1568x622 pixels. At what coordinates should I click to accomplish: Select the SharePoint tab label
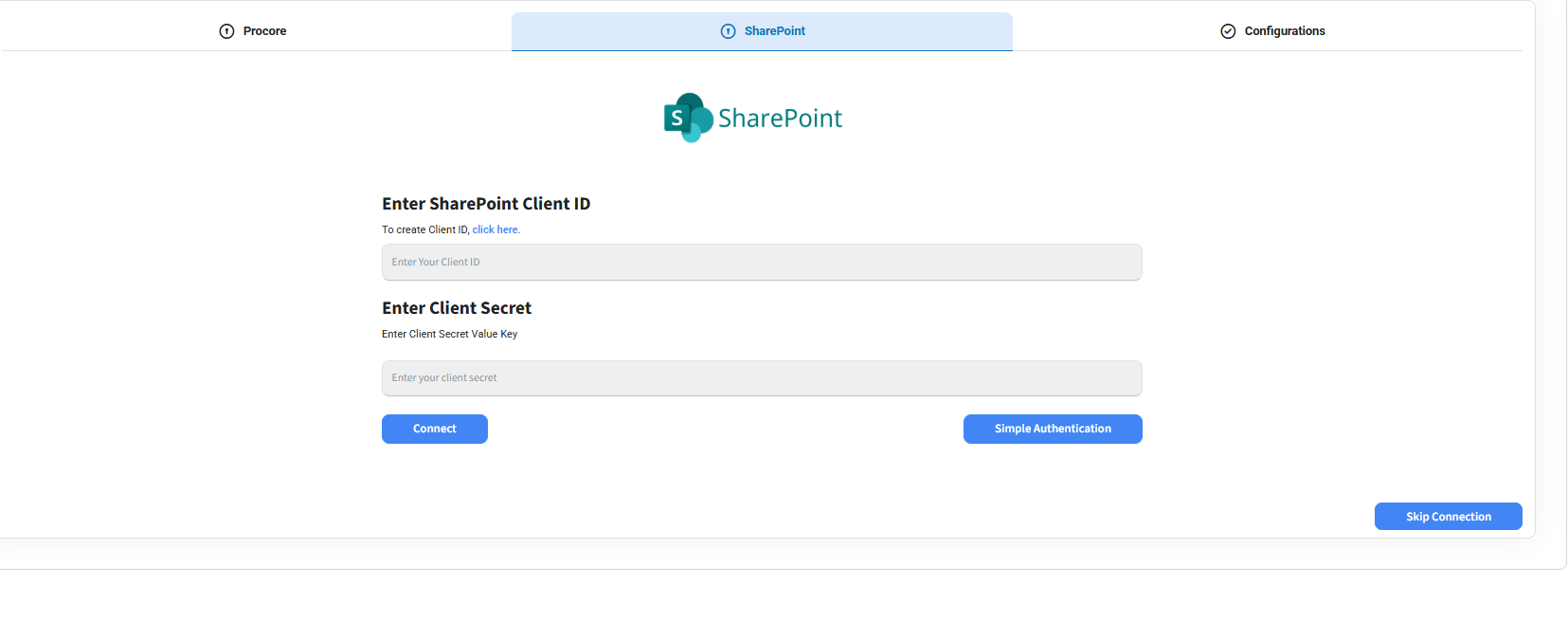pos(774,31)
